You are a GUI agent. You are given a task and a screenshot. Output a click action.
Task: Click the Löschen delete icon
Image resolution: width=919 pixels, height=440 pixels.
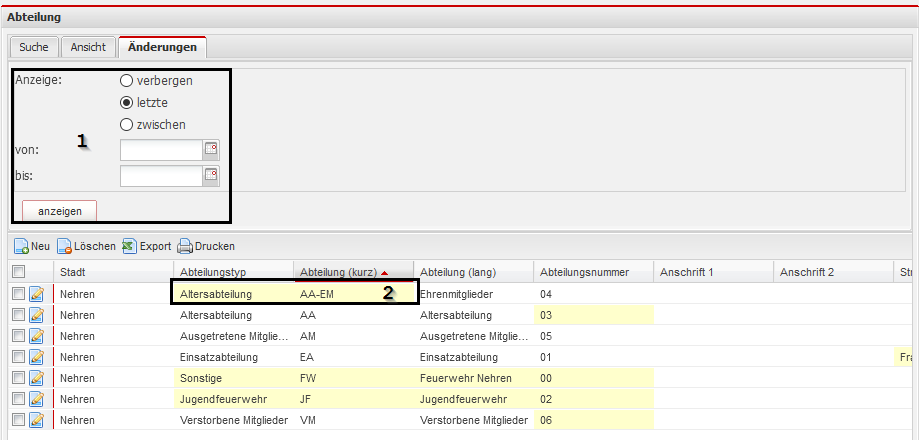click(x=65, y=246)
